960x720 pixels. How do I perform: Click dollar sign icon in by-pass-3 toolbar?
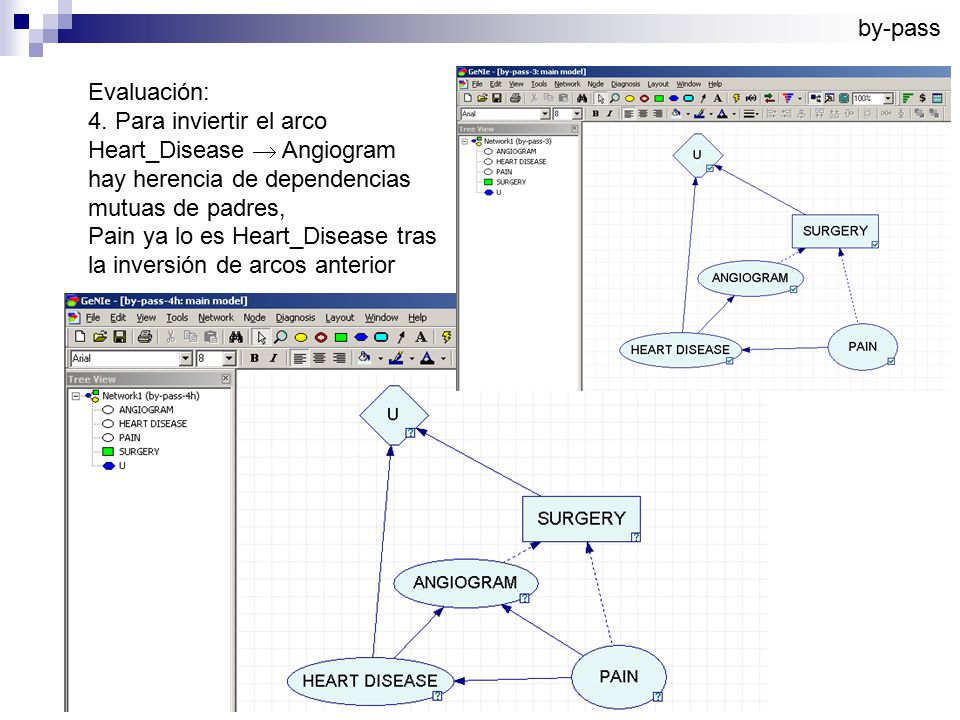[x=922, y=98]
